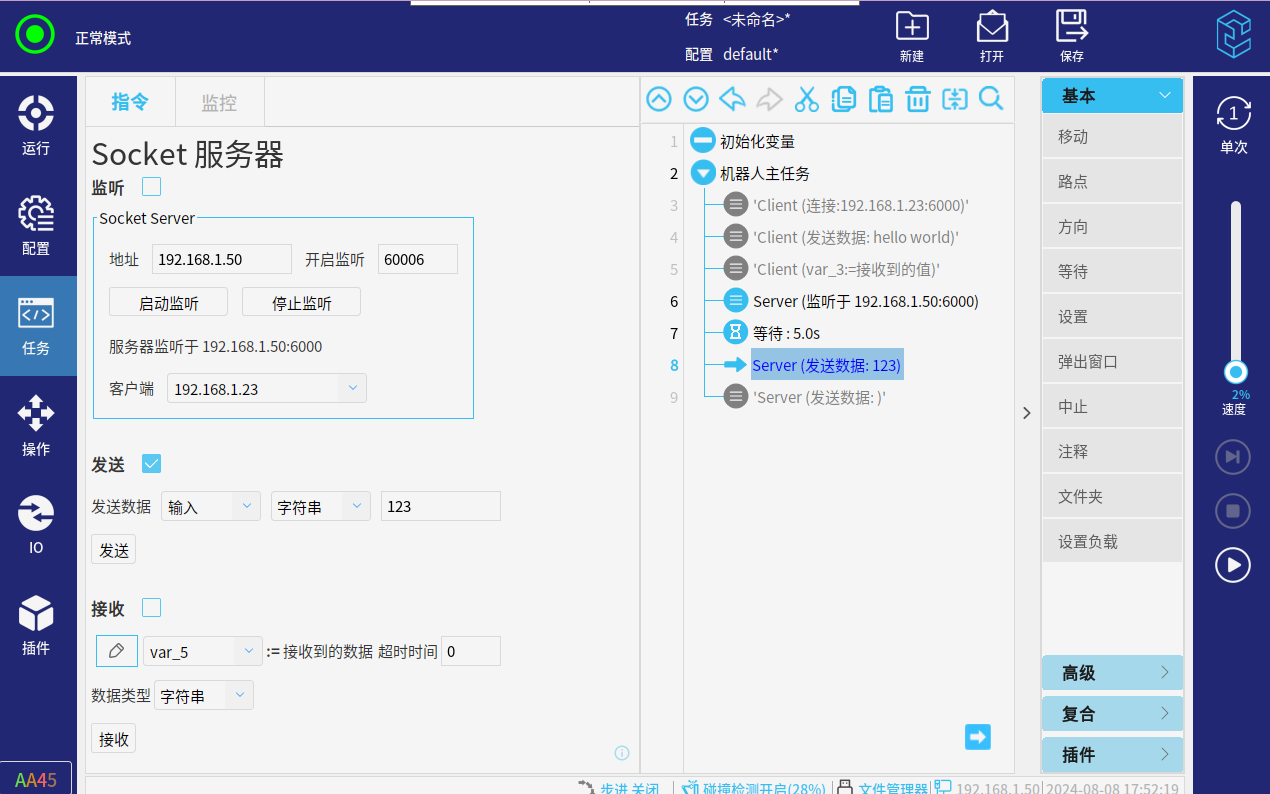Expand the 高级 command category
Viewport: 1270px width, 794px height.
[x=1112, y=673]
